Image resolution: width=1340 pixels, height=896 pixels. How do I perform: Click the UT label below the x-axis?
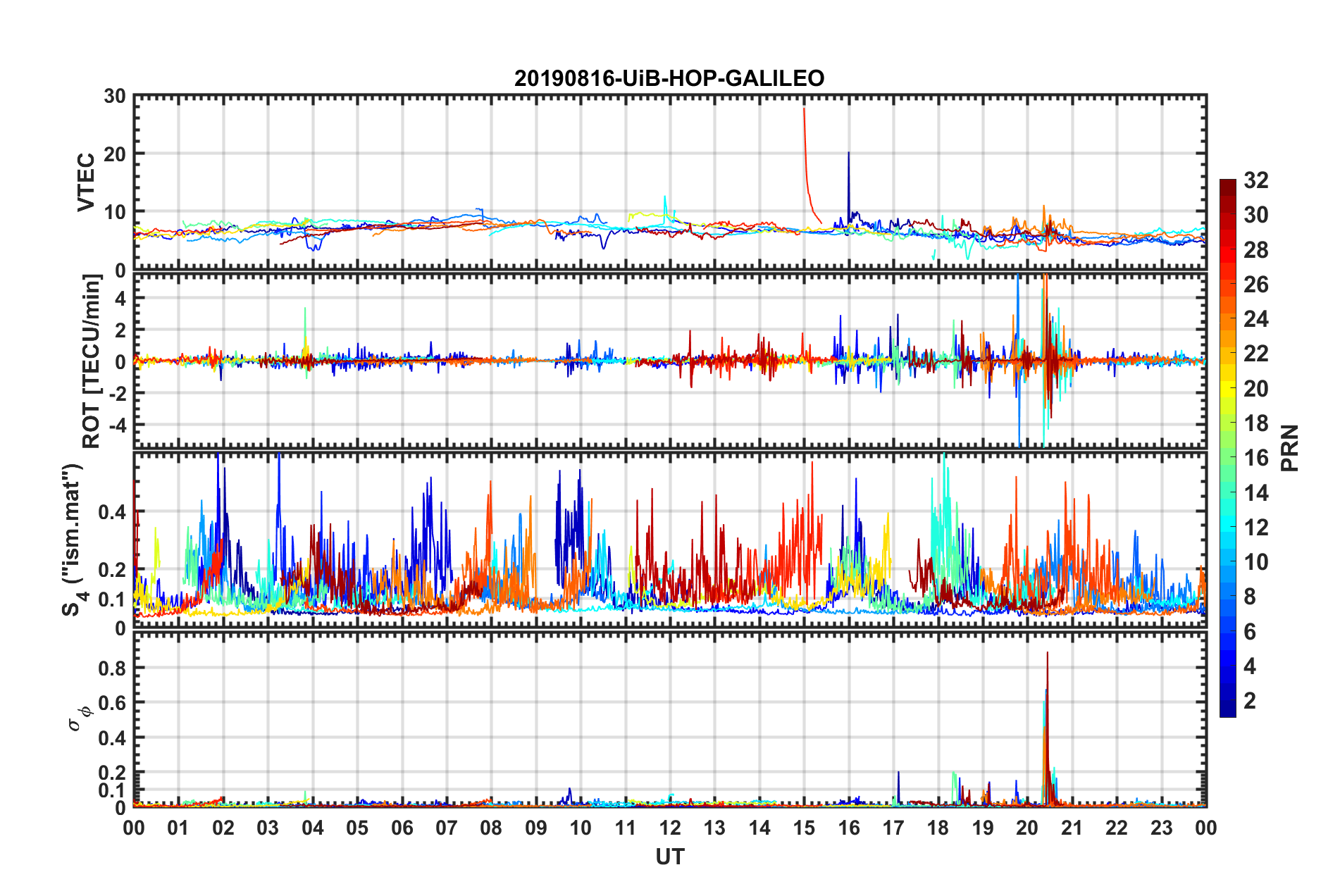[x=669, y=857]
